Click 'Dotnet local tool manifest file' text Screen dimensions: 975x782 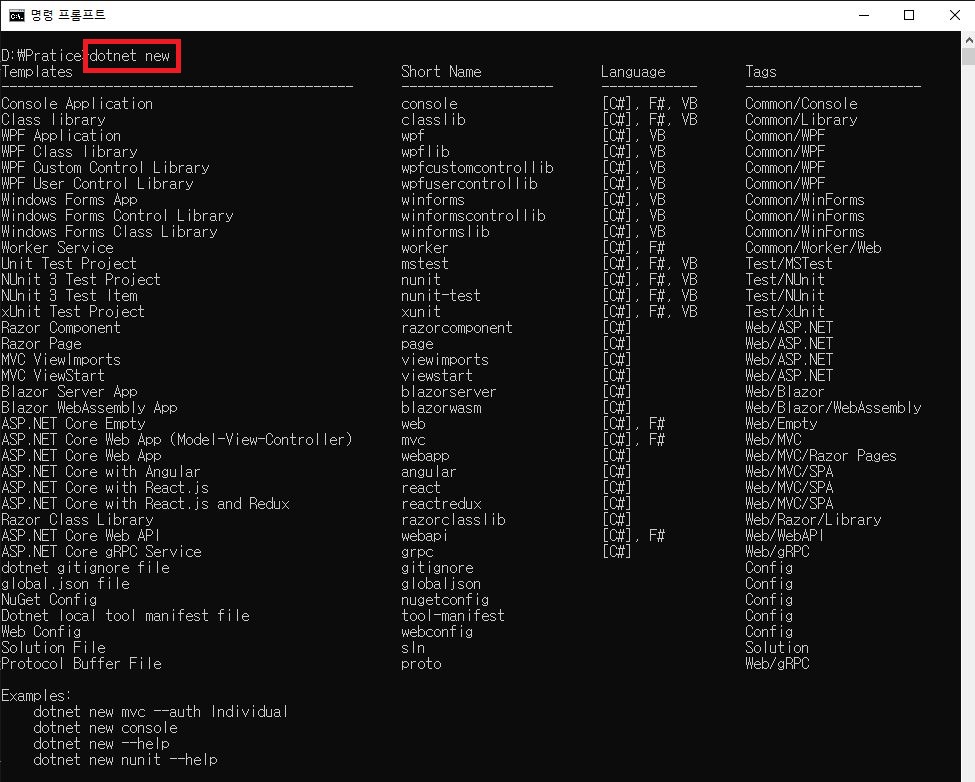click(125, 615)
